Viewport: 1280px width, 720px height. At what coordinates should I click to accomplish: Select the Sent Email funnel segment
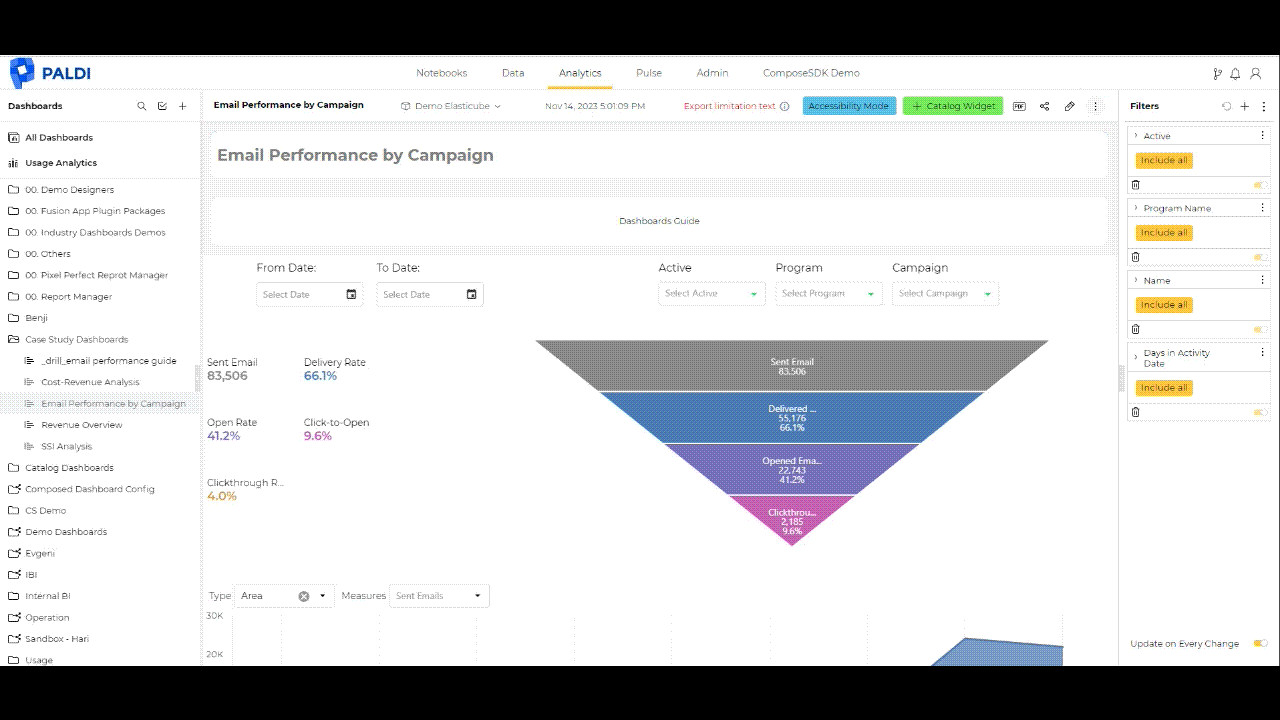point(792,366)
